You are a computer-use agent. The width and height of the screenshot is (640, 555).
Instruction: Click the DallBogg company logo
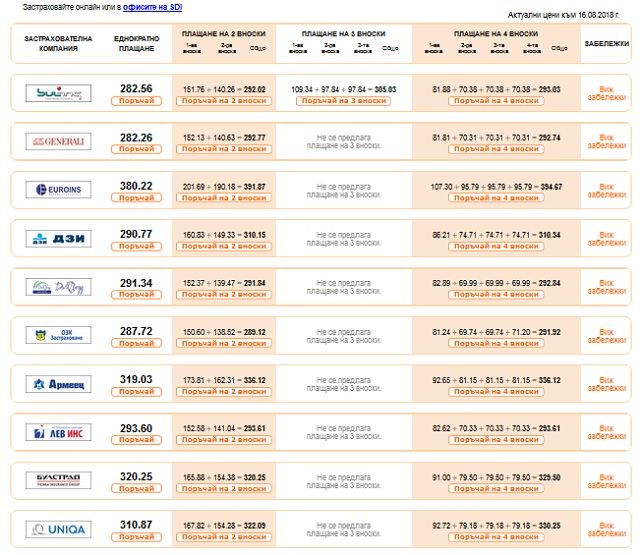click(58, 287)
